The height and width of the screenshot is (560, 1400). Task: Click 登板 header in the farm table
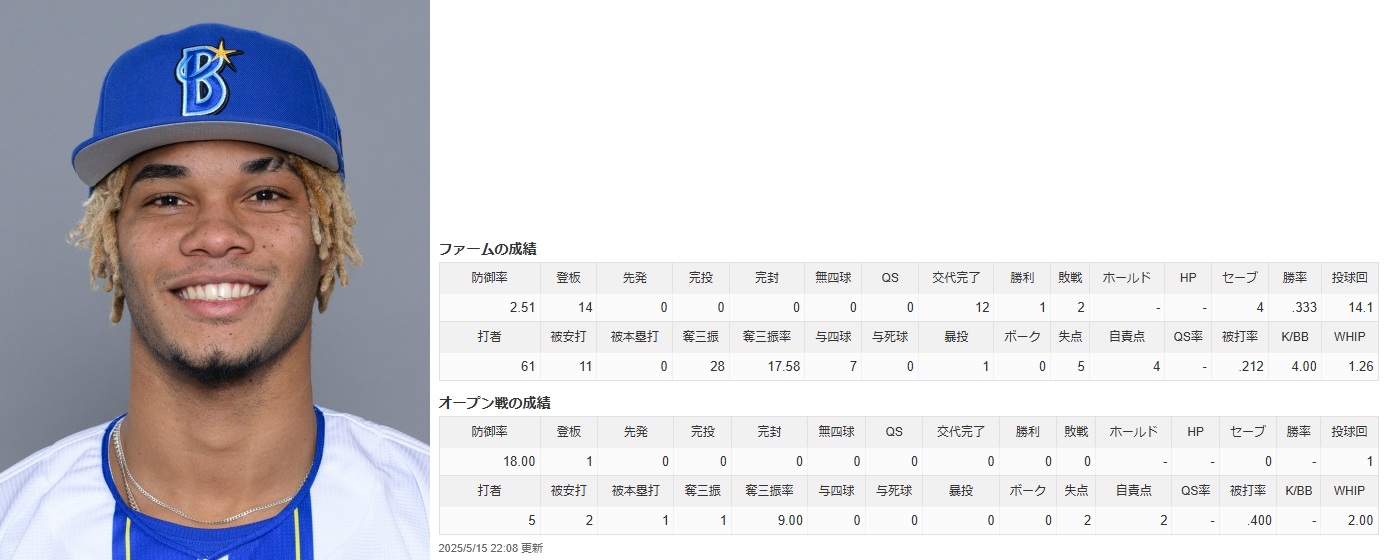(x=568, y=278)
